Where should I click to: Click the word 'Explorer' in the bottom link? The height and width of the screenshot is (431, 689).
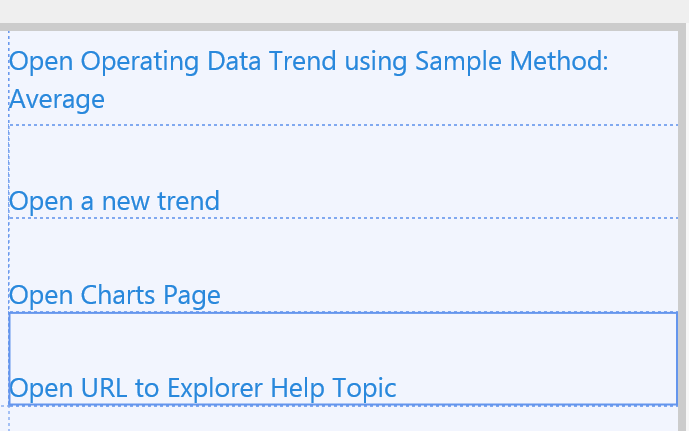coord(216,388)
